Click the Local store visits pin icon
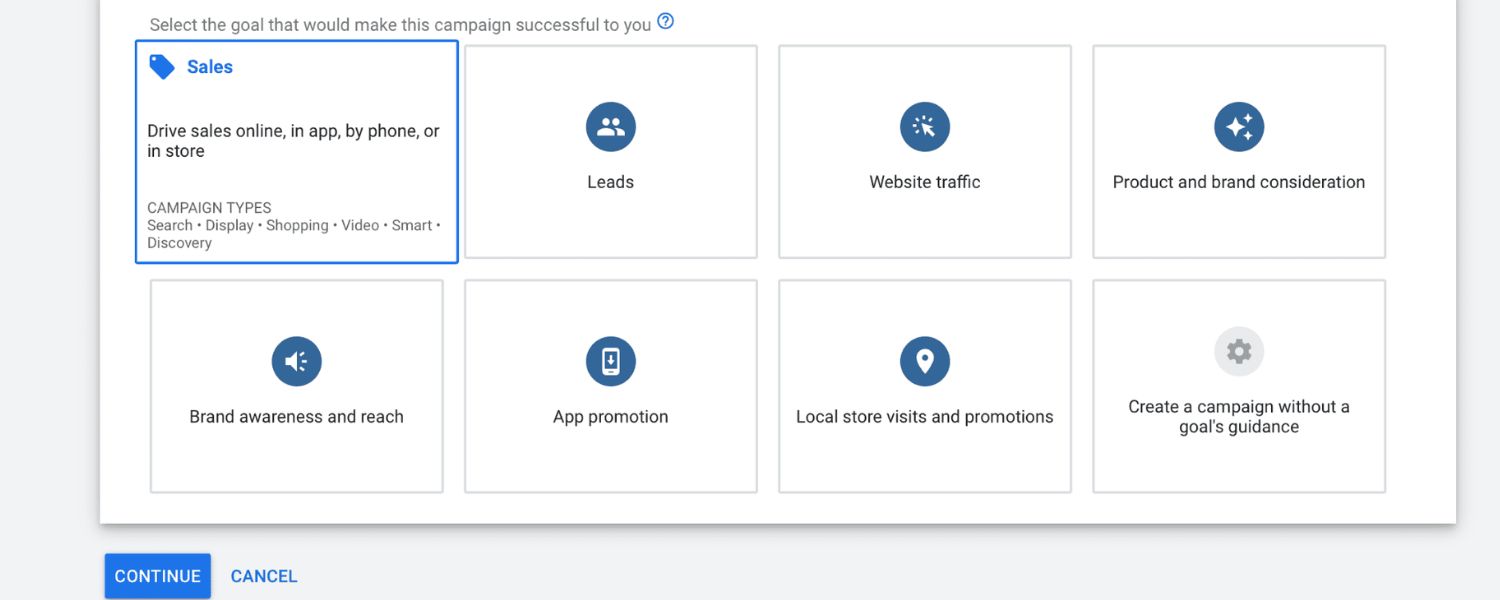1500x600 pixels. [x=924, y=361]
